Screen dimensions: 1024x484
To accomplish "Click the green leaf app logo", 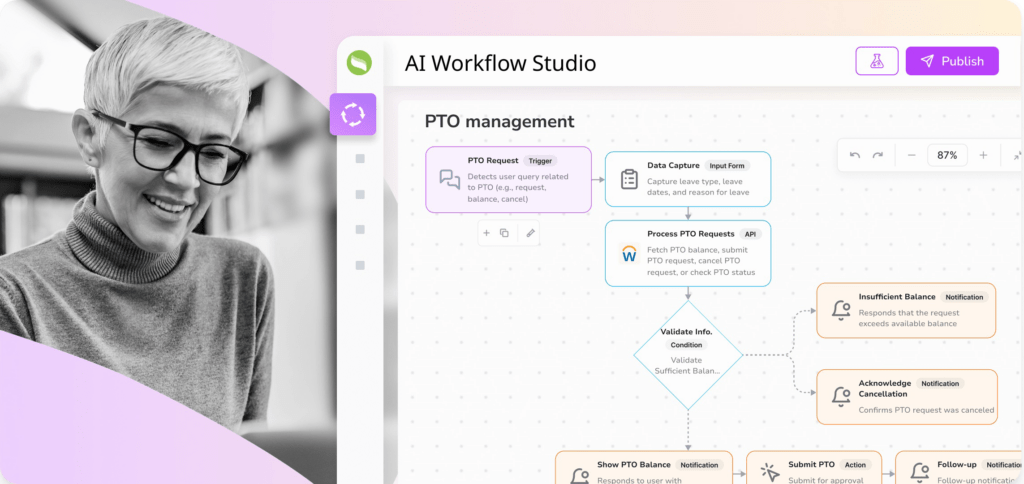I will pos(359,63).
